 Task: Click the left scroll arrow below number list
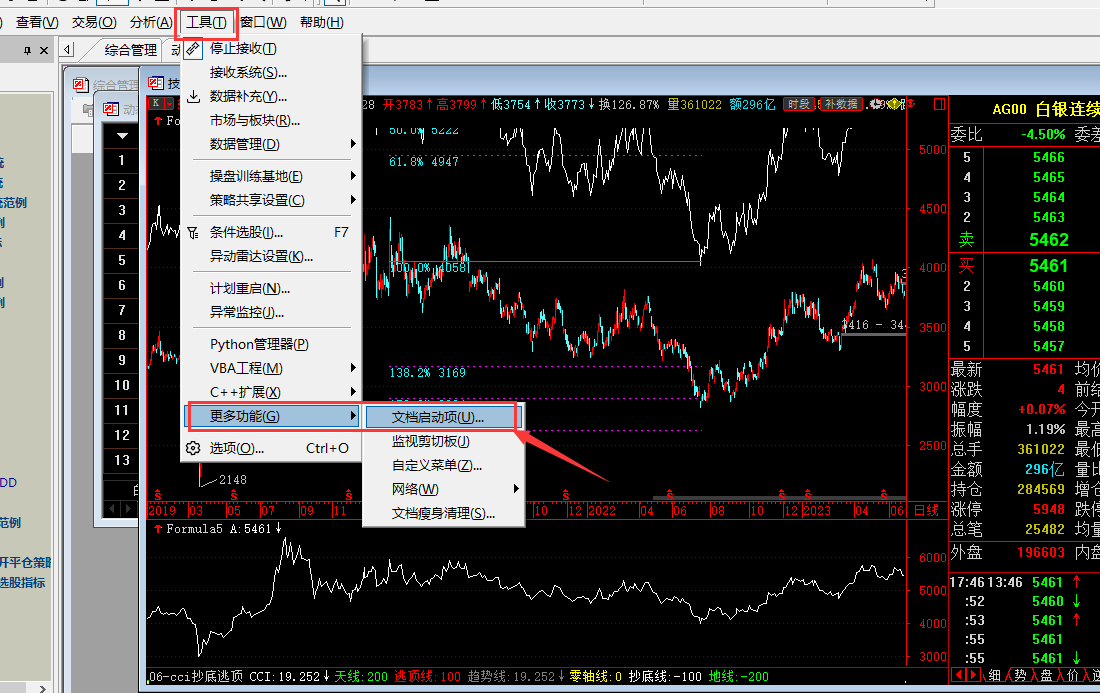coord(111,509)
